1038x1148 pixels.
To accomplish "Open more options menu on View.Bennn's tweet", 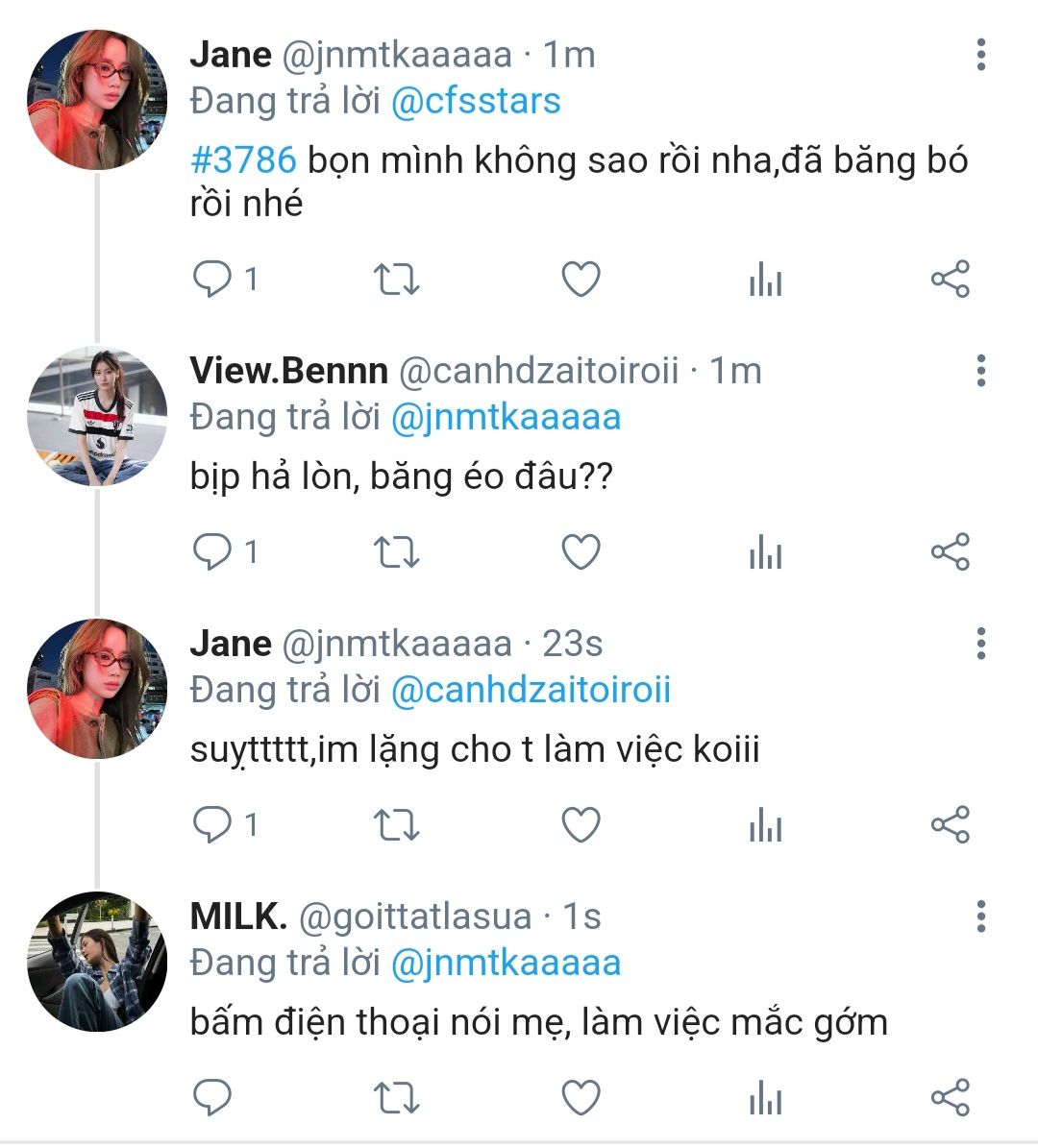I will pyautogui.click(x=980, y=370).
